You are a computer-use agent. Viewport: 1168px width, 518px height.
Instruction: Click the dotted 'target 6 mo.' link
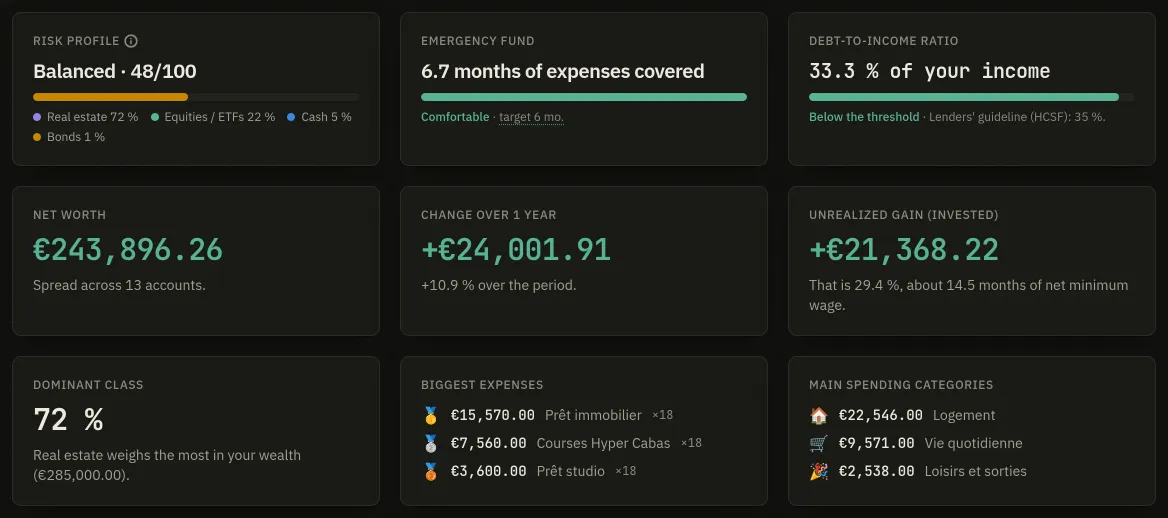(531, 118)
